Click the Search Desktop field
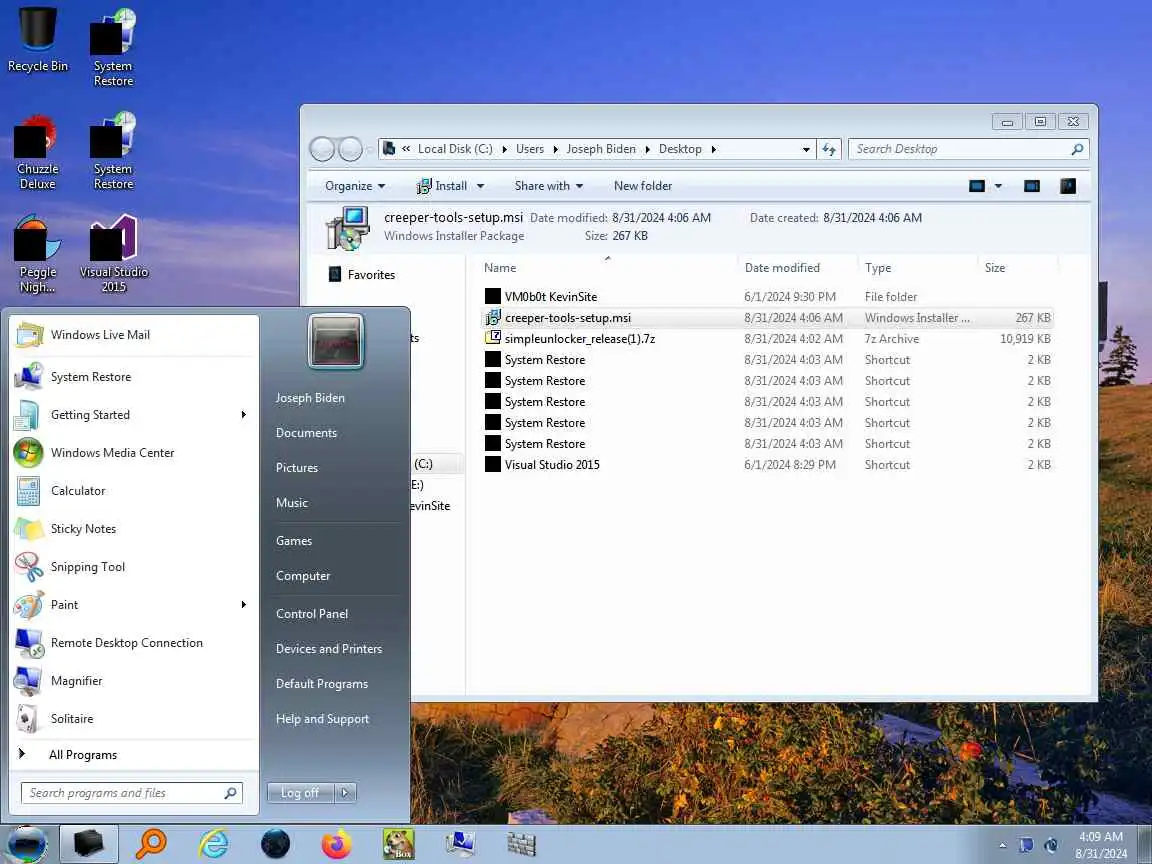This screenshot has height=864, width=1152. [x=968, y=149]
